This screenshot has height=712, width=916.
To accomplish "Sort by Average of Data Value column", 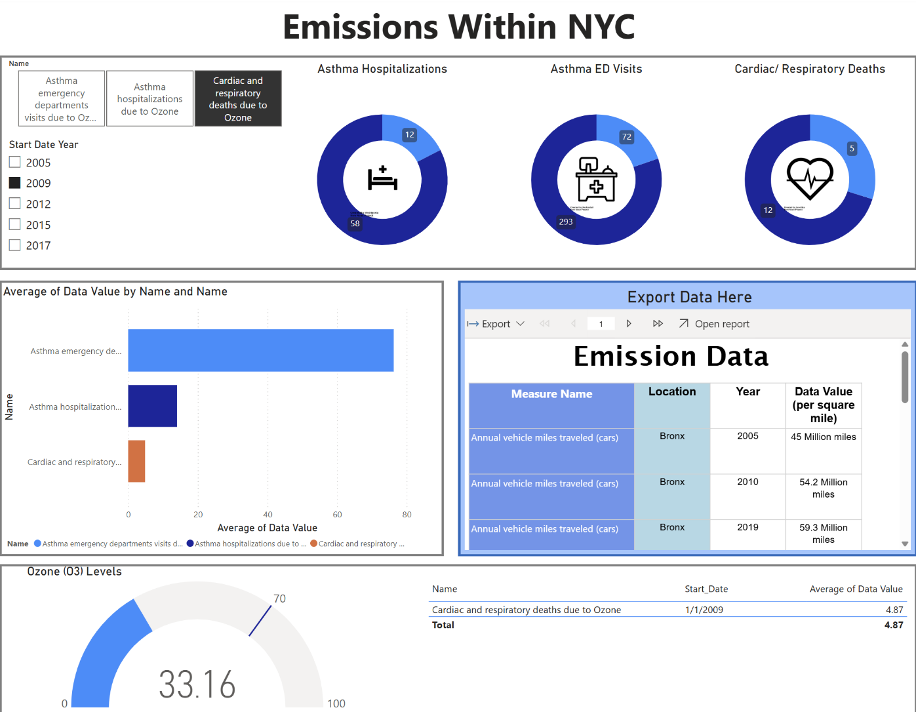I will (856, 589).
